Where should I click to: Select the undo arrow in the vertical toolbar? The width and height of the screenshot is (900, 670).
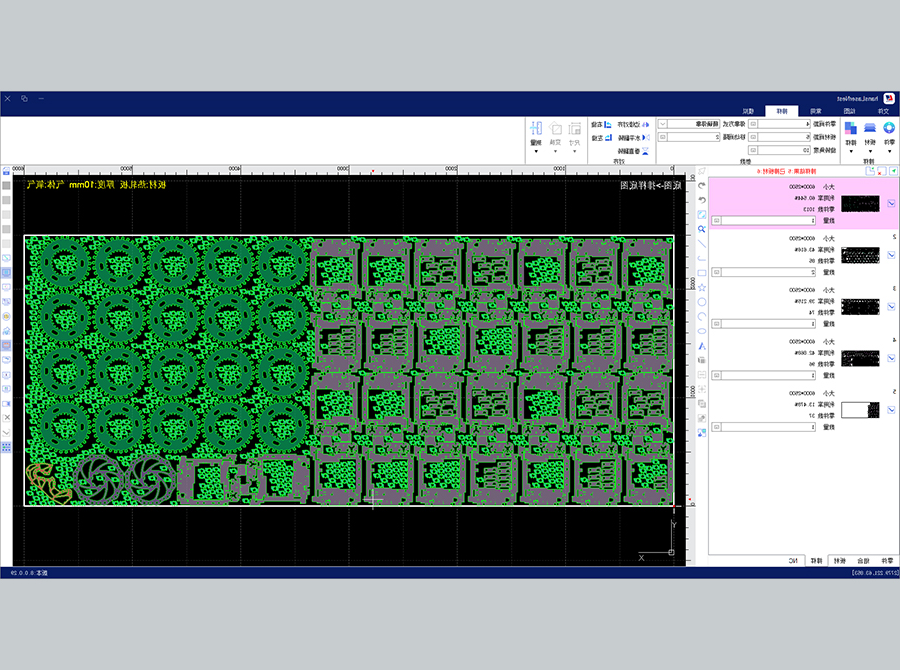click(701, 200)
